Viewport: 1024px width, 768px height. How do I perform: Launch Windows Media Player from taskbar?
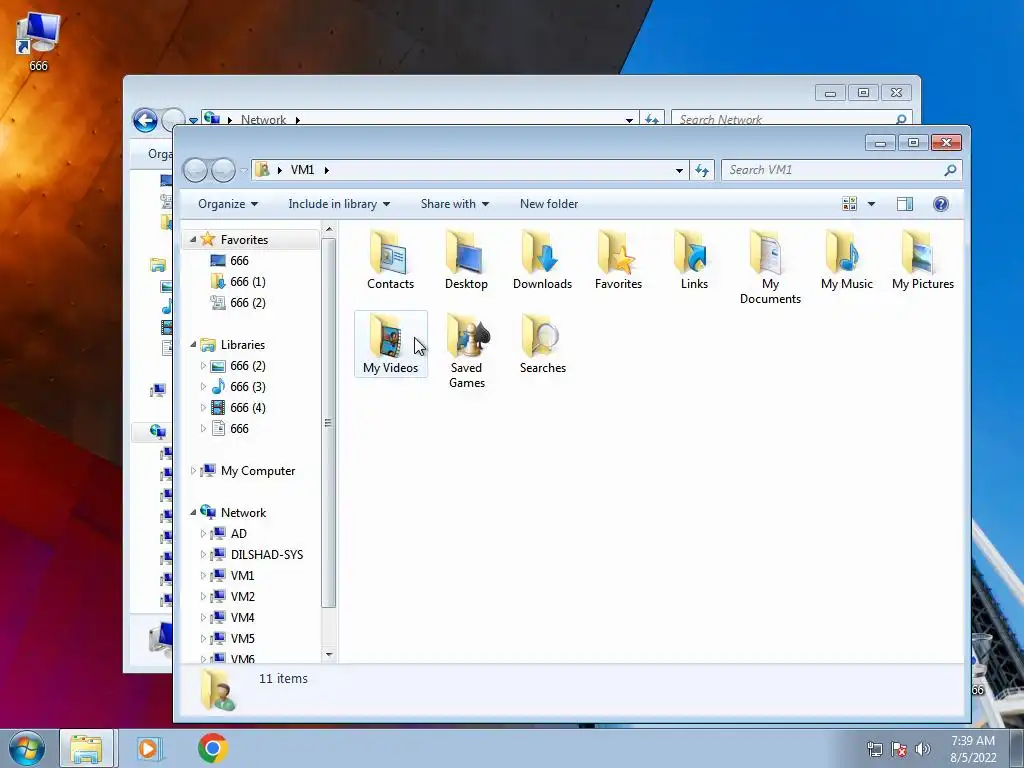tap(148, 748)
